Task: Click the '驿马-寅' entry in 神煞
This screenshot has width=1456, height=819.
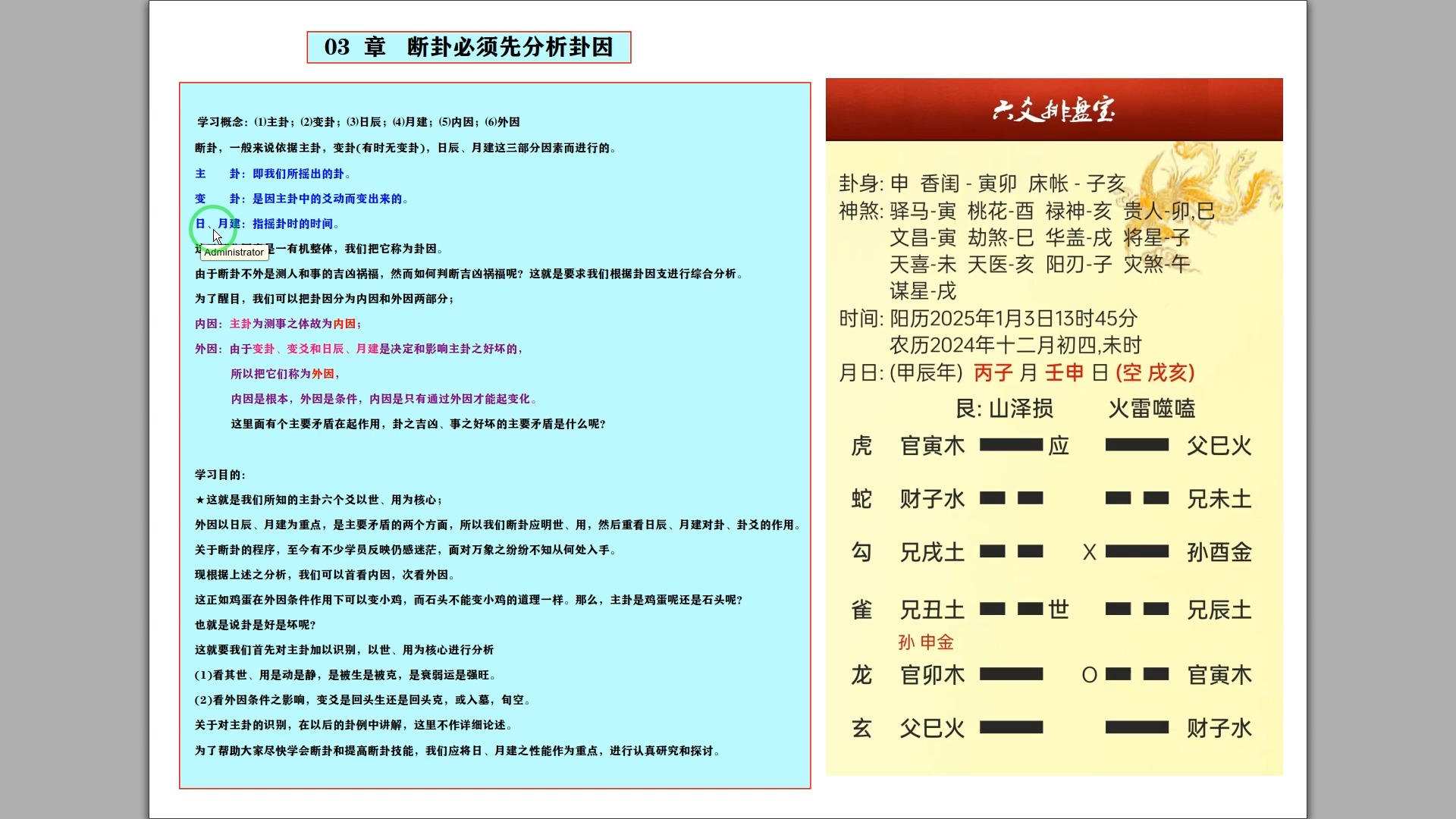Action: [x=923, y=211]
